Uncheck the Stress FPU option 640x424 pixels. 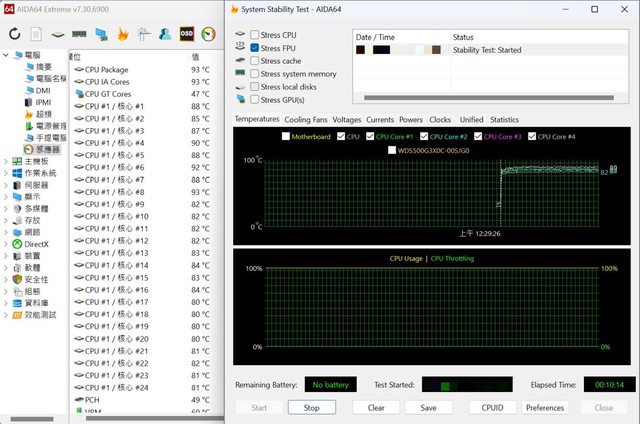(255, 48)
